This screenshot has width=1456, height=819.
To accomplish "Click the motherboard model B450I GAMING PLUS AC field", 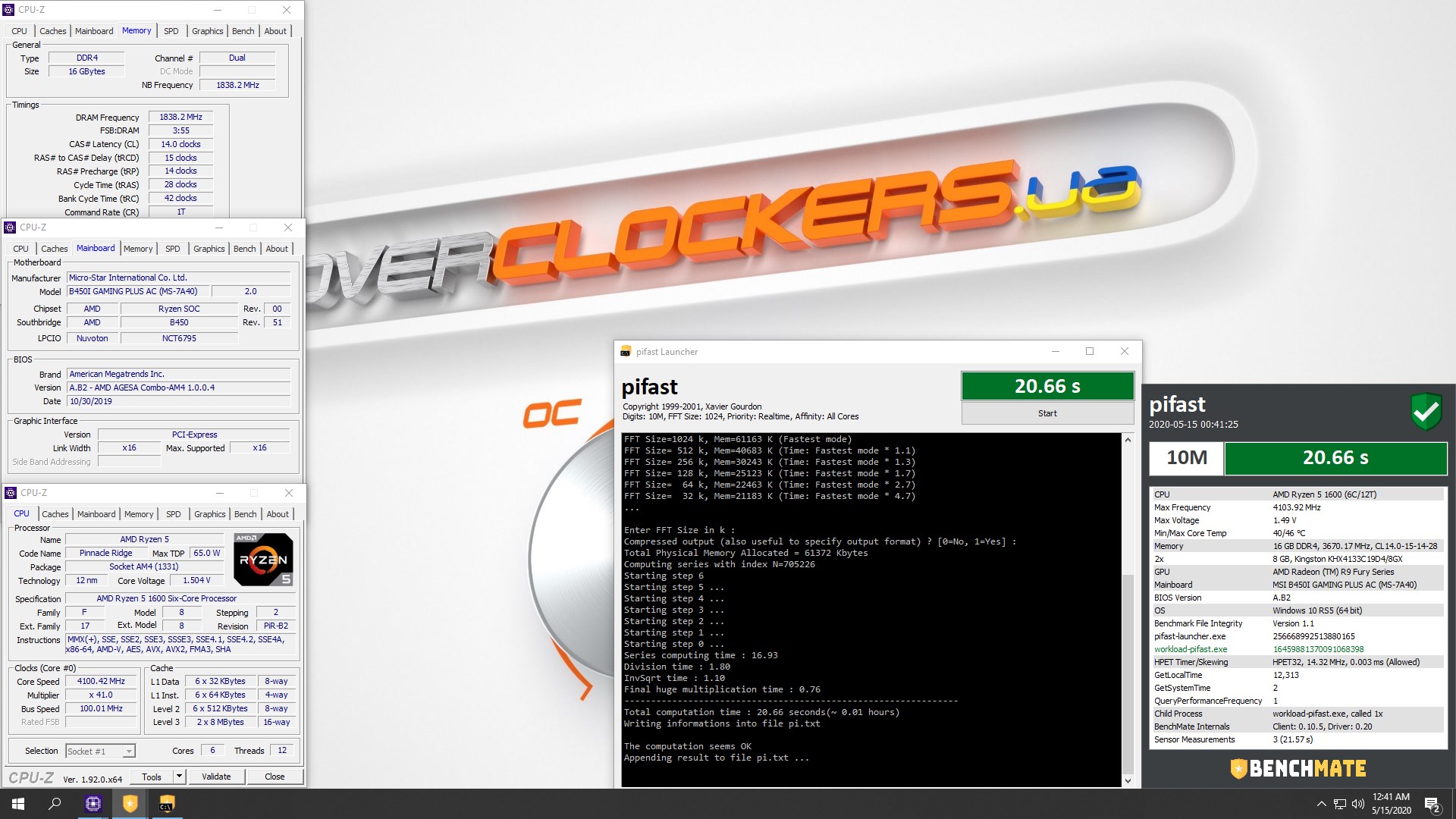I will 136,291.
